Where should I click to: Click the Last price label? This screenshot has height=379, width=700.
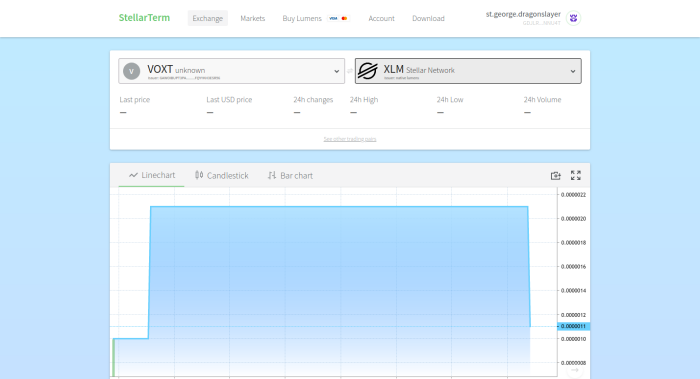[135, 100]
